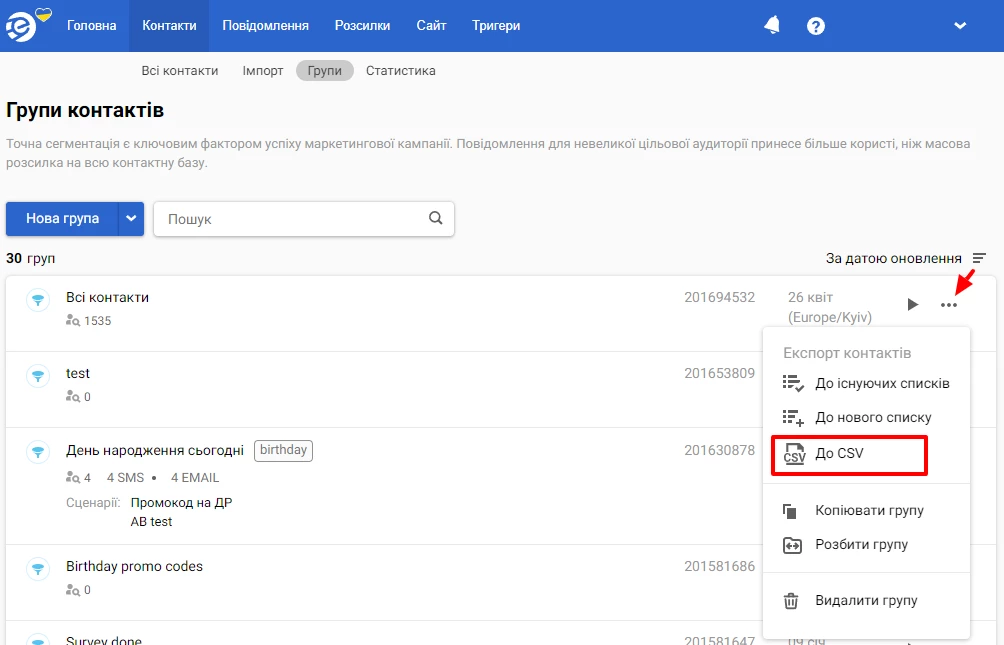This screenshot has width=1004, height=645.
Task: Click the trash icon for delete group
Action: 791,601
